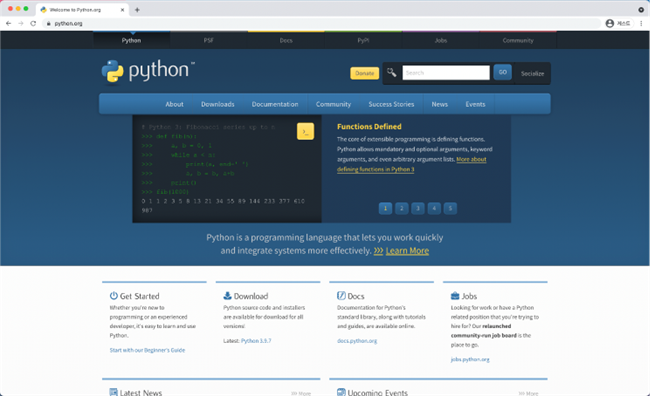Open the Events navigation menu

tap(475, 104)
